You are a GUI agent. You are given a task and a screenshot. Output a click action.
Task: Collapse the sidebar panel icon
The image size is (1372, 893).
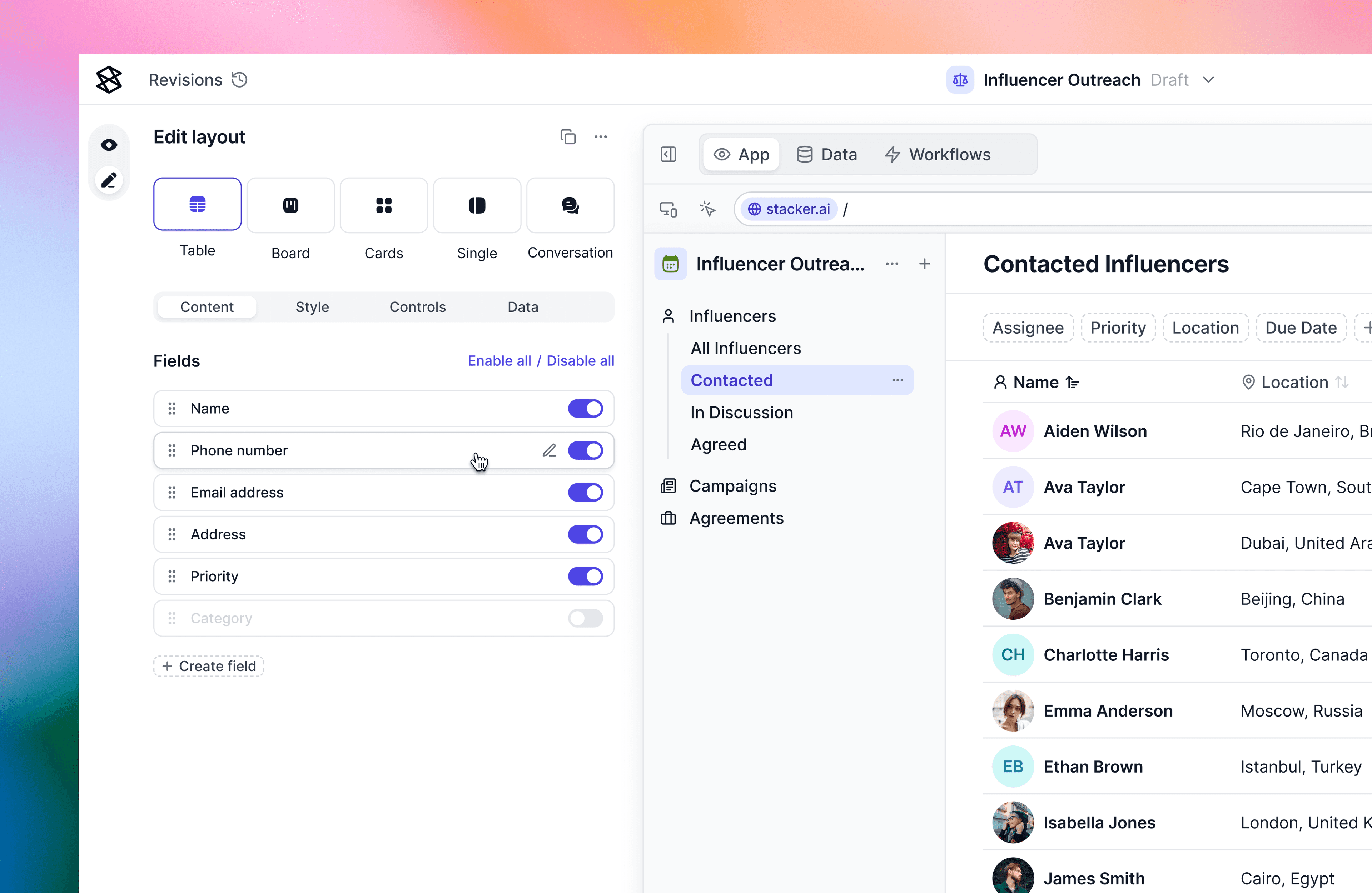point(668,155)
